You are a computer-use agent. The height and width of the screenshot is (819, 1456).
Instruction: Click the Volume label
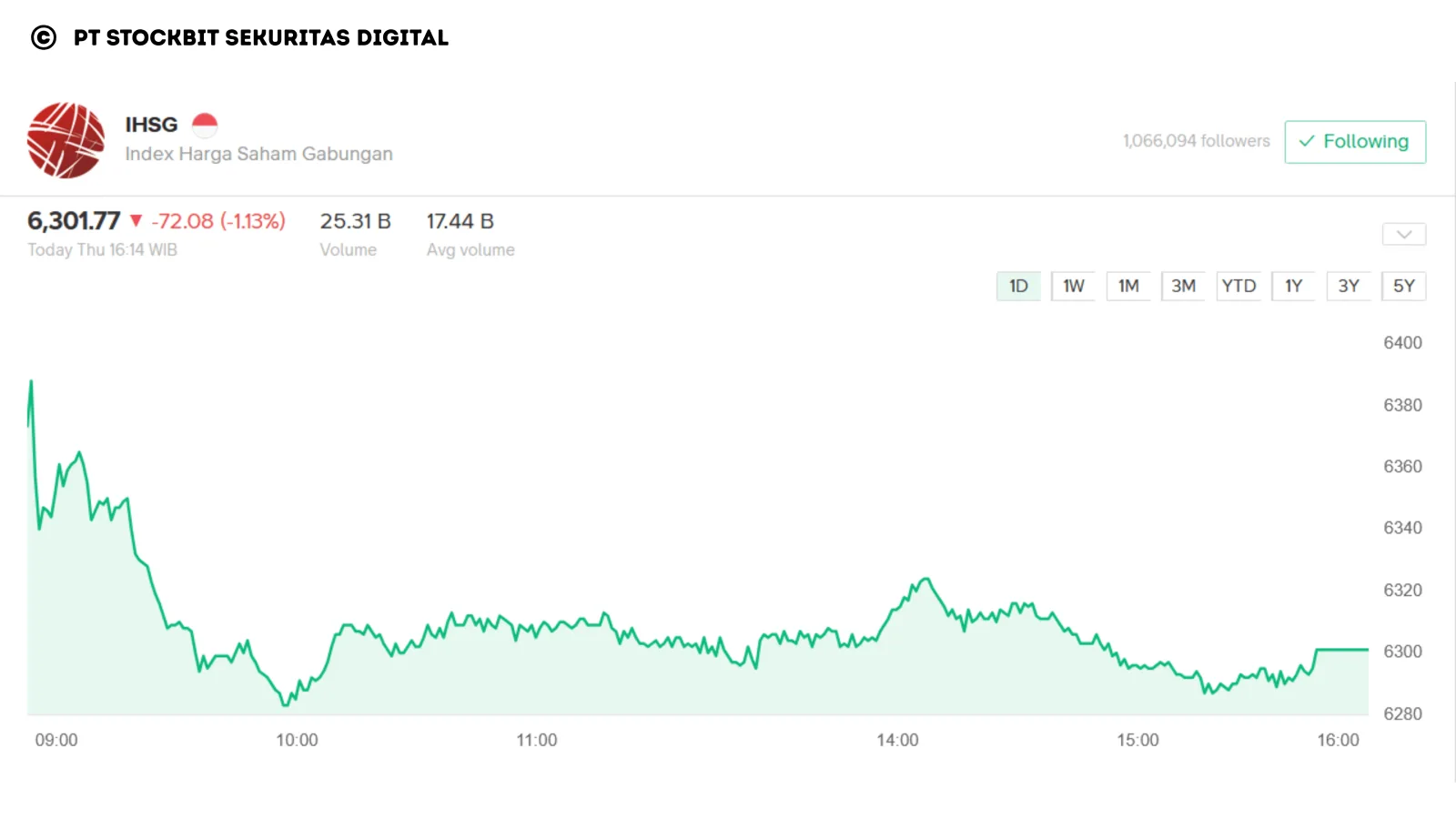pyautogui.click(x=348, y=250)
